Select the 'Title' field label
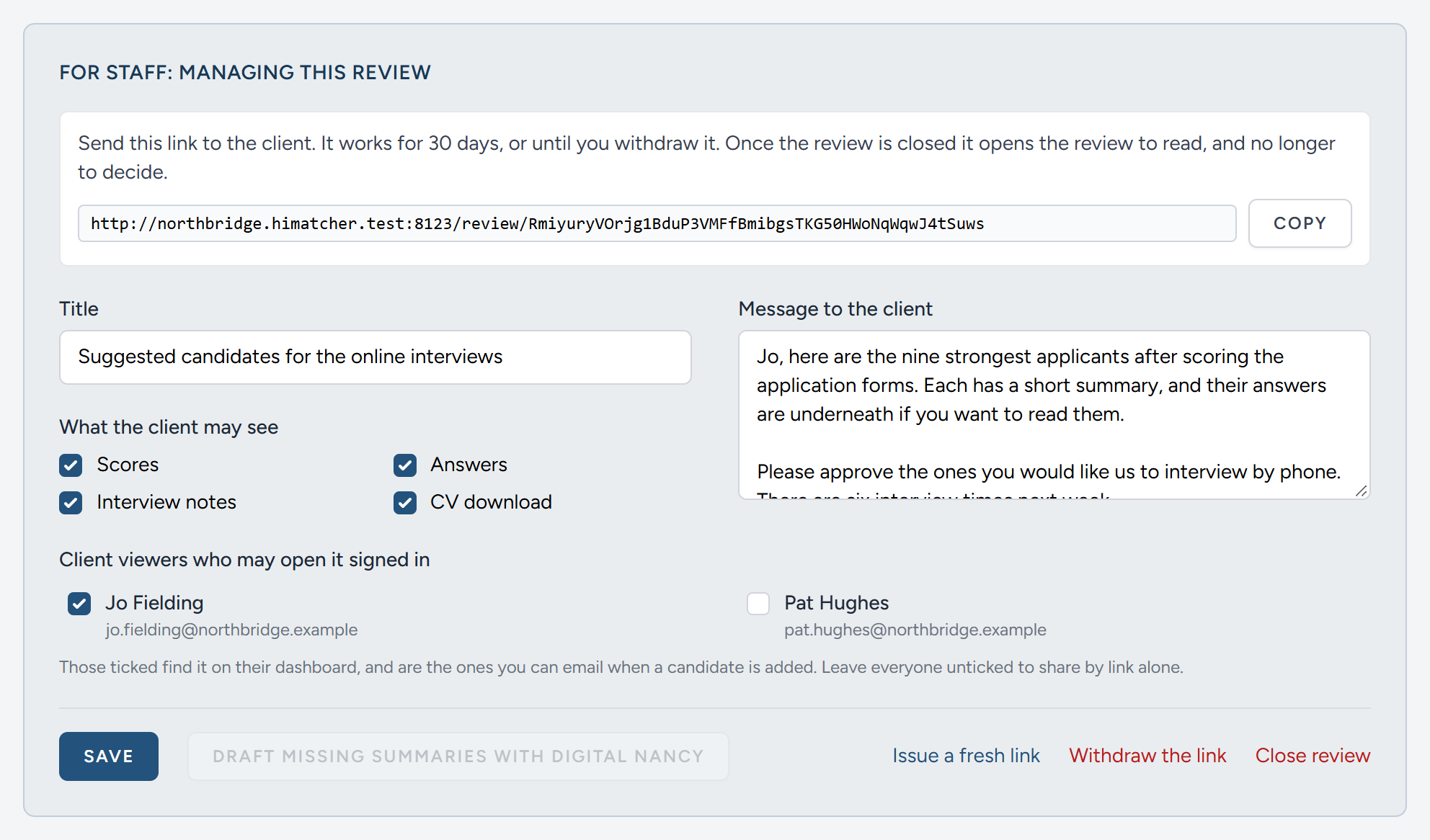 pyautogui.click(x=79, y=309)
